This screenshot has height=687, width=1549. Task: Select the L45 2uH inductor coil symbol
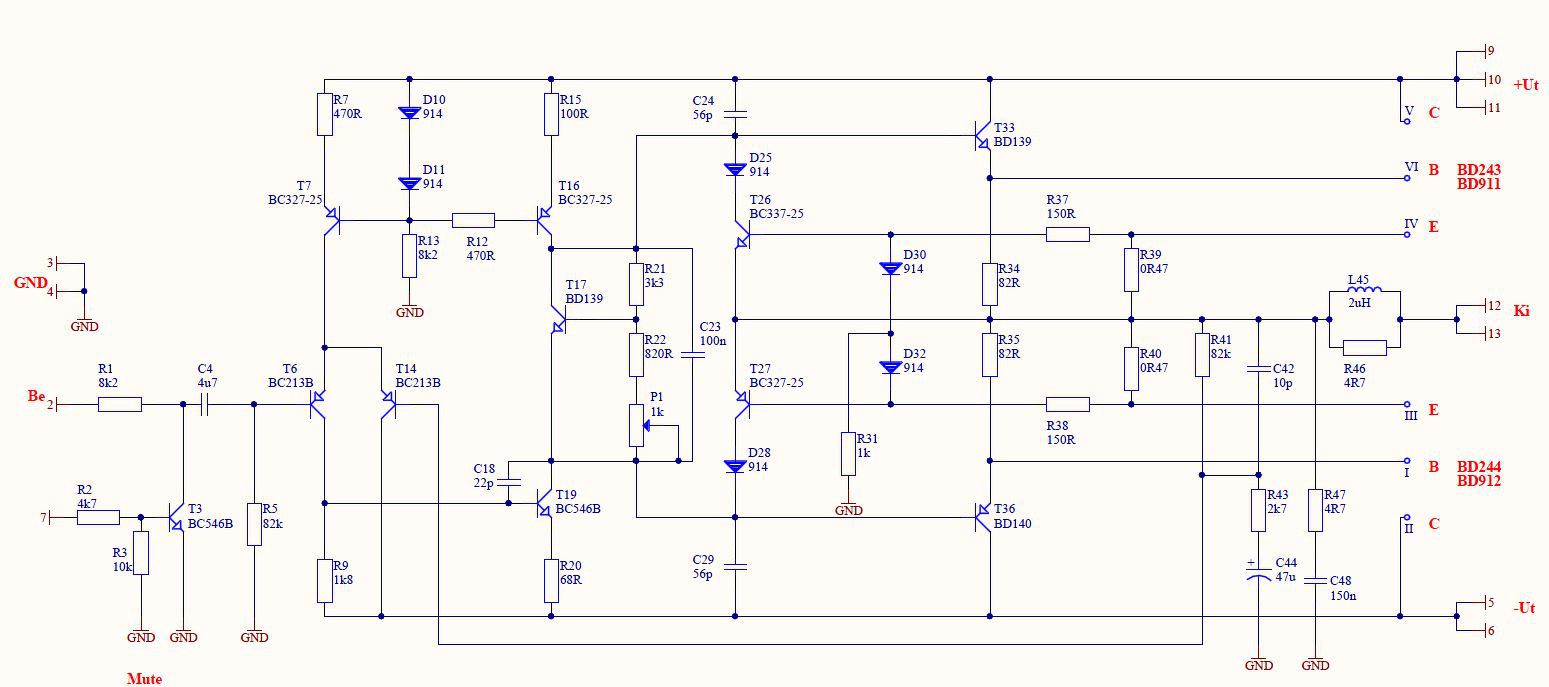point(1364,289)
